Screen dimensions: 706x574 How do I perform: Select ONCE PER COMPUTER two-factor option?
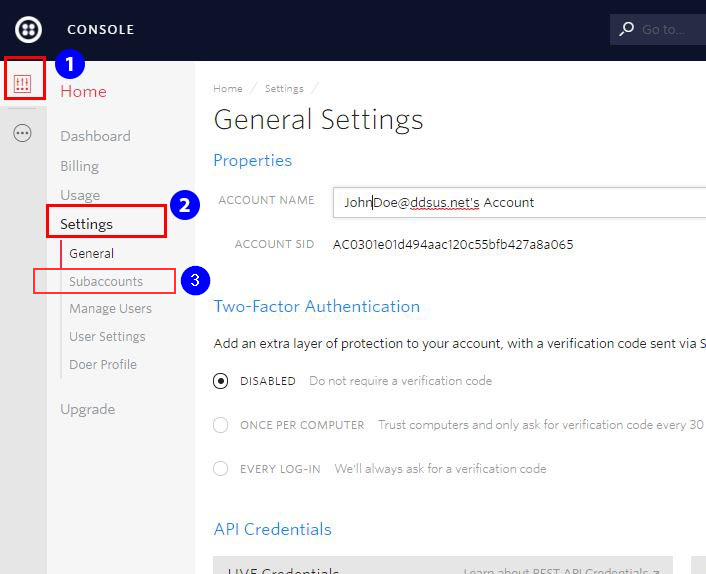(x=220, y=425)
